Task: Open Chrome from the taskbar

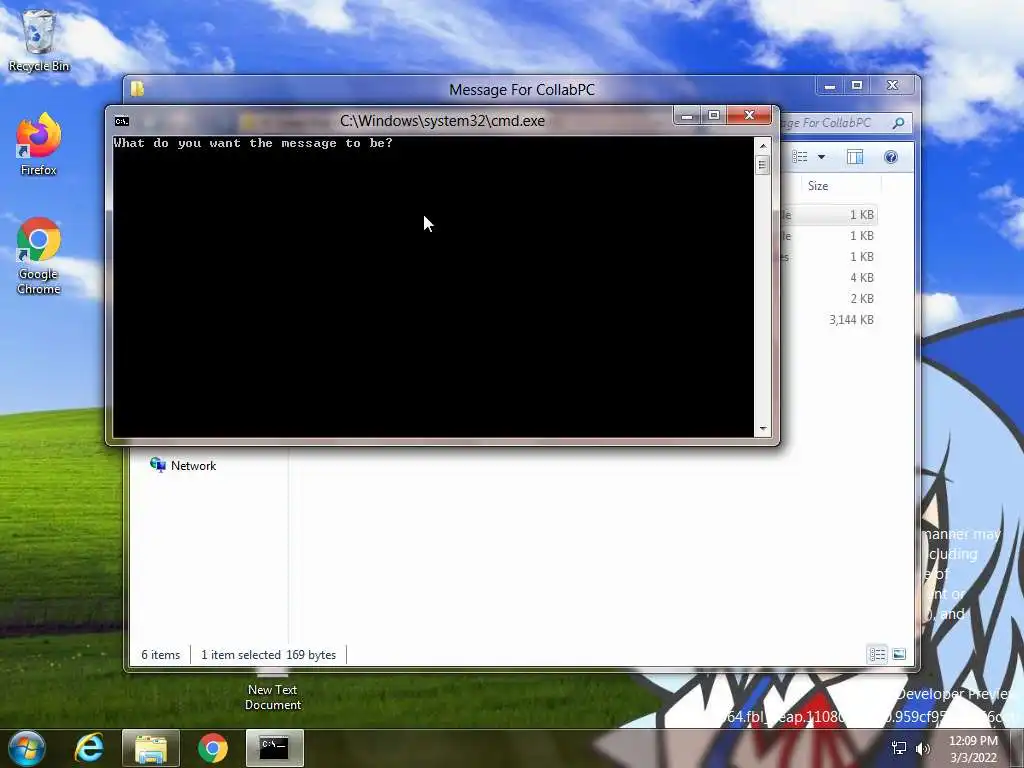Action: pos(212,748)
